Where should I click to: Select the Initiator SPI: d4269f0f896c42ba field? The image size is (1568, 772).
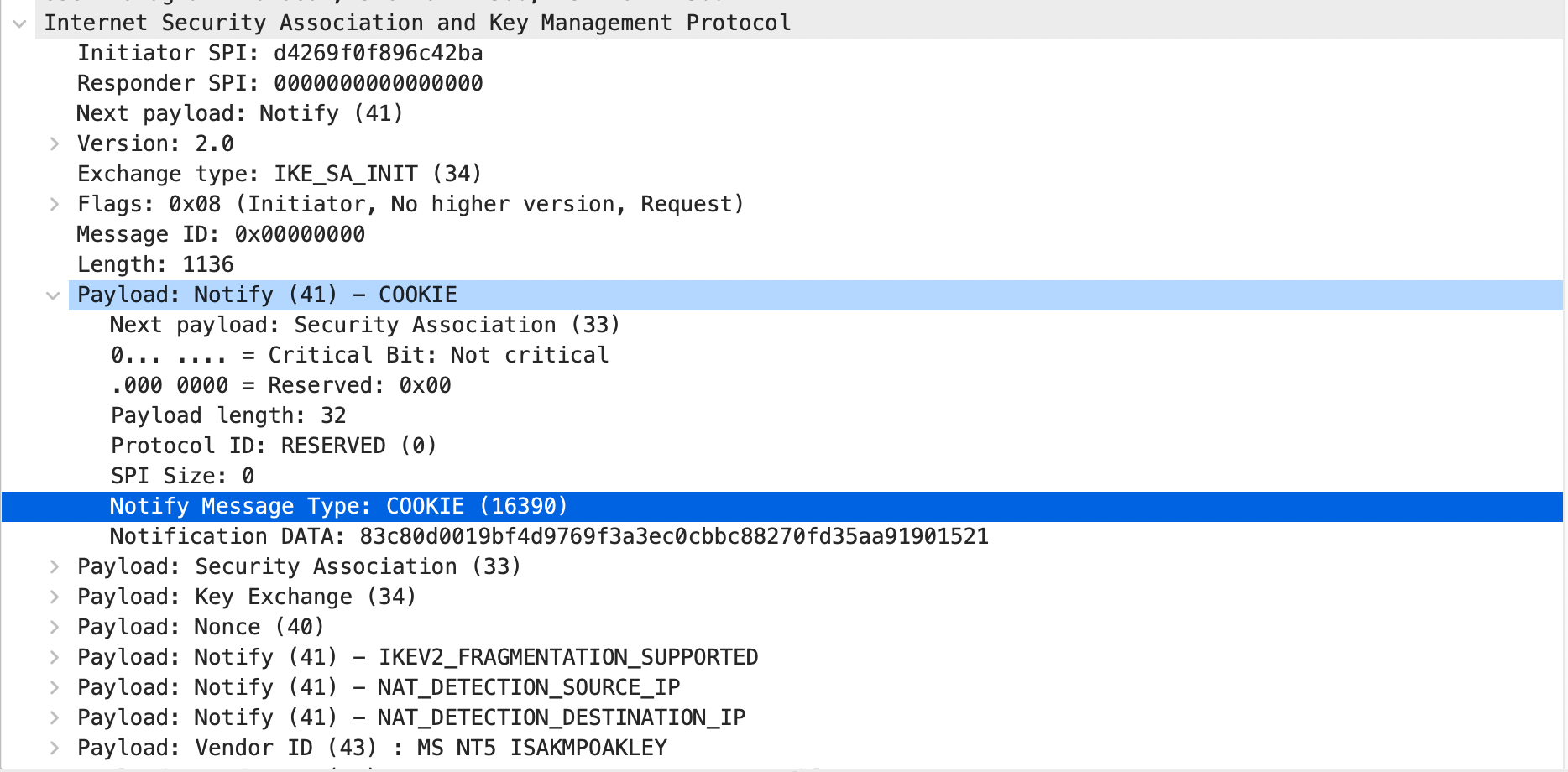(x=280, y=54)
